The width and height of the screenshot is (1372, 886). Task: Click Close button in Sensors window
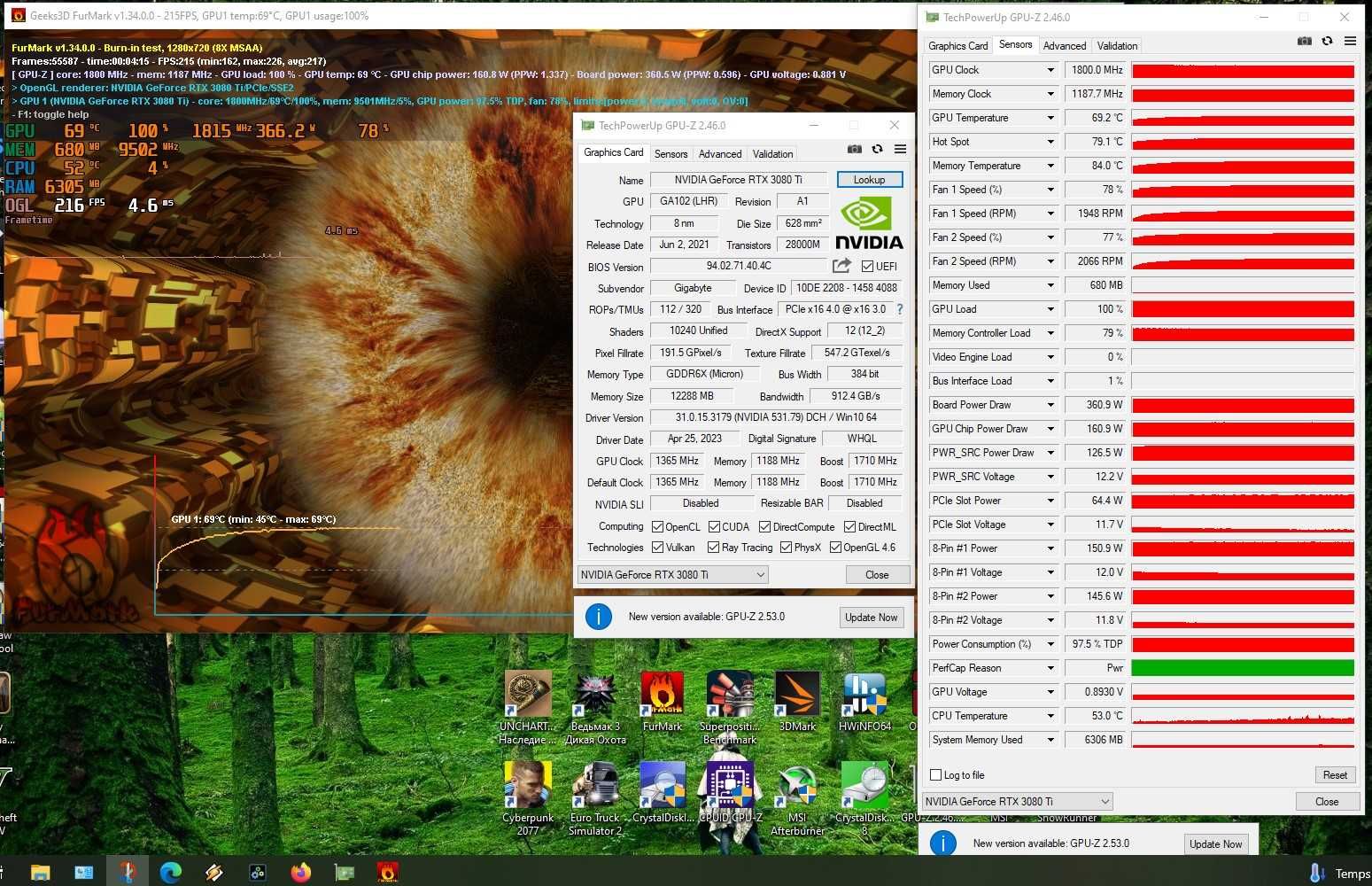pyautogui.click(x=1327, y=802)
